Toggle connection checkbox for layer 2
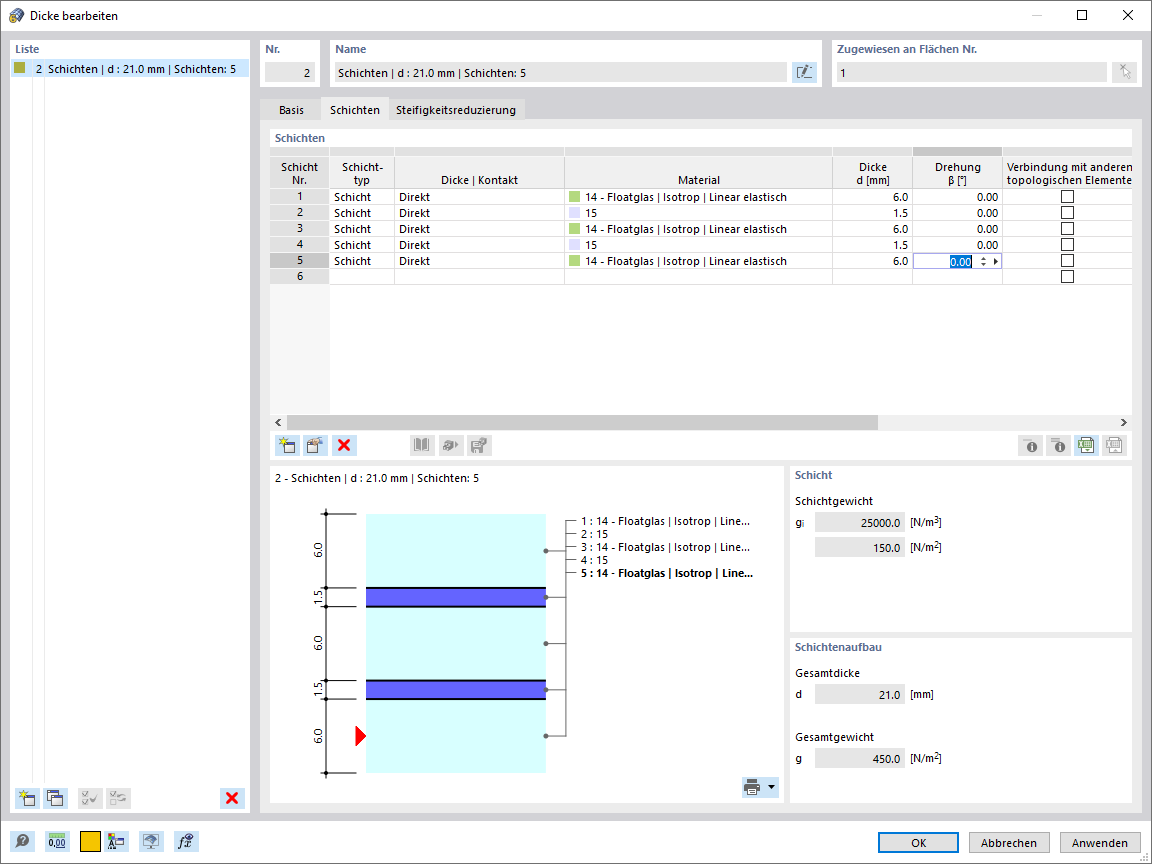Image resolution: width=1152 pixels, height=864 pixels. pyautogui.click(x=1068, y=213)
